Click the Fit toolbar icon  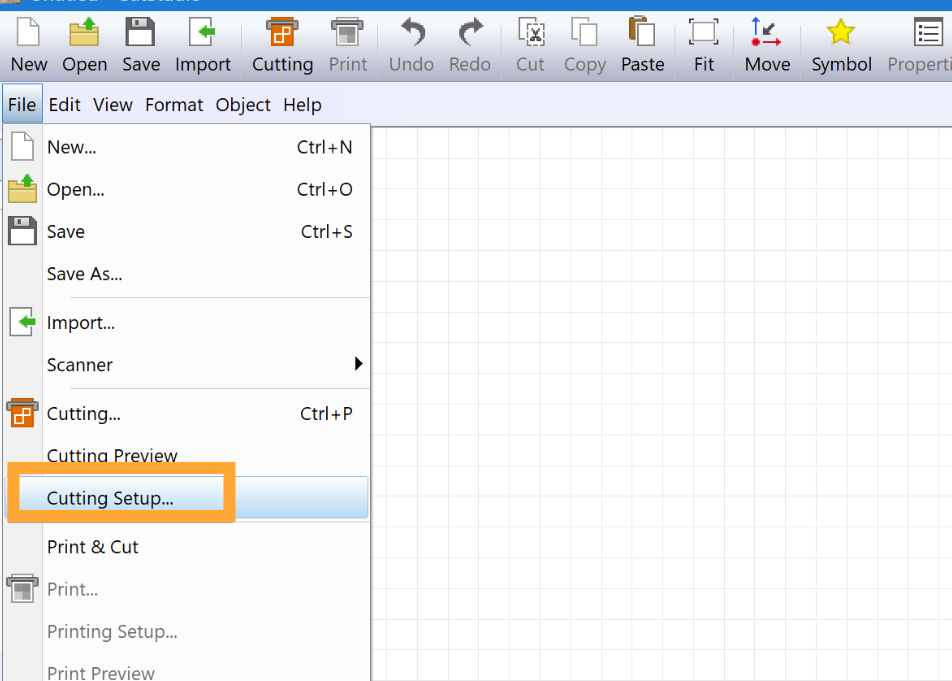click(x=704, y=33)
